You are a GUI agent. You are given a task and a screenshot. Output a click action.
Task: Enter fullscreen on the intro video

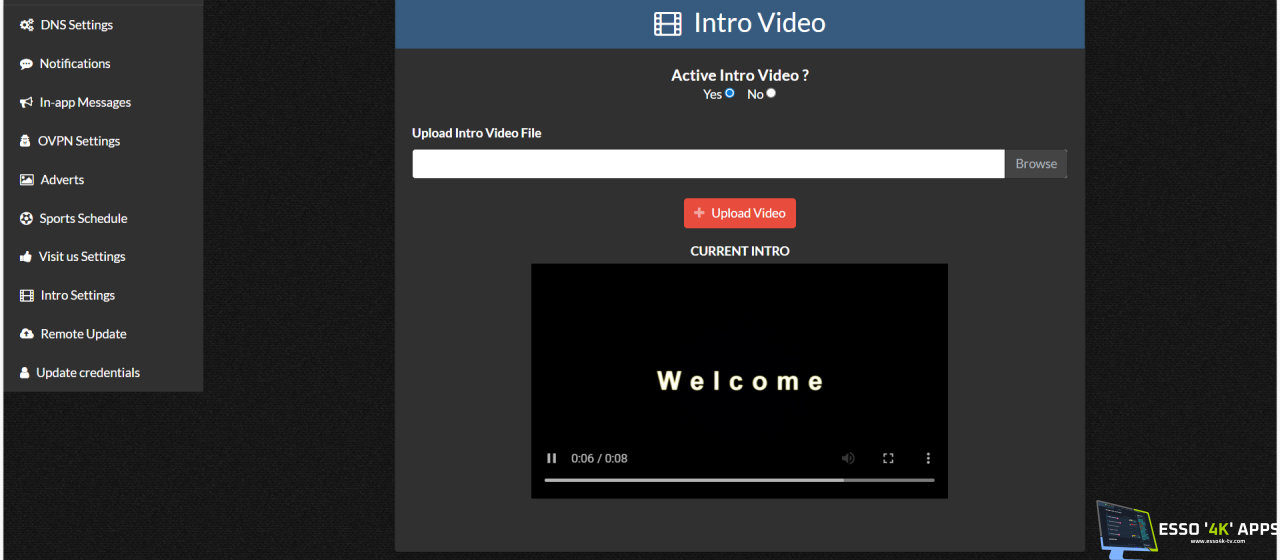pyautogui.click(x=888, y=458)
